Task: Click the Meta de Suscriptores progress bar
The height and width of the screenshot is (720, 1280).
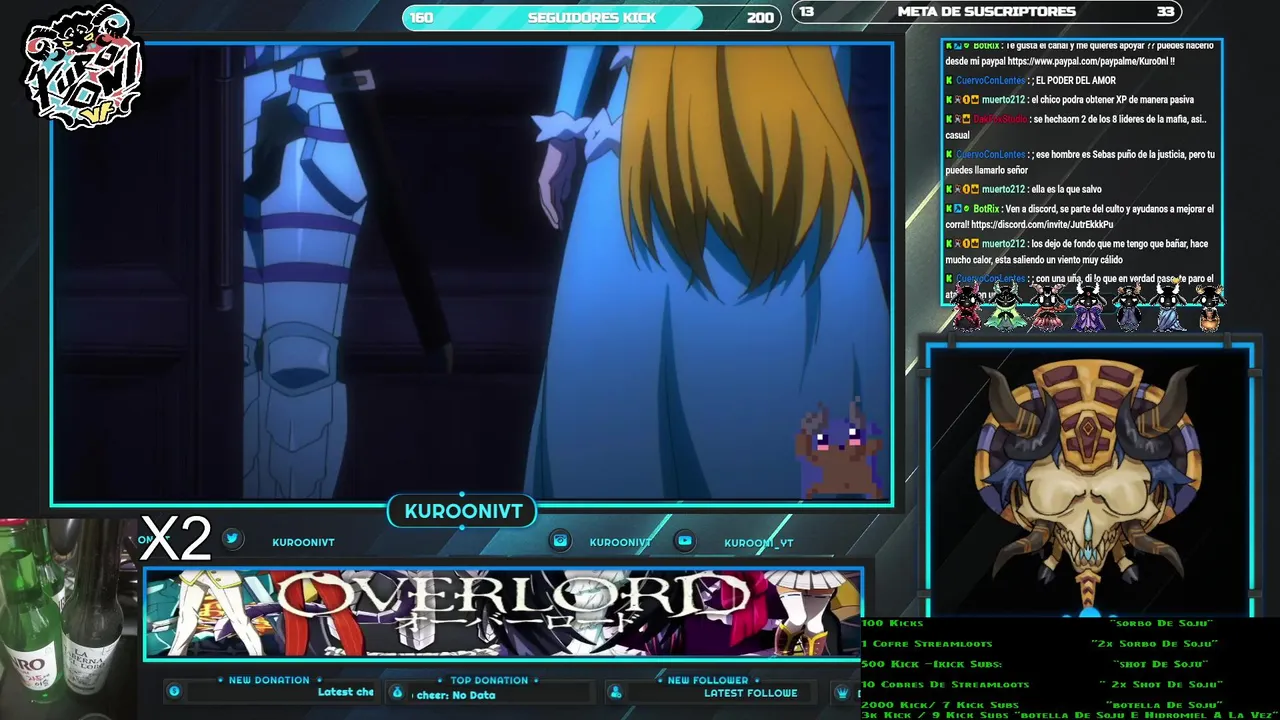Action: [x=987, y=12]
